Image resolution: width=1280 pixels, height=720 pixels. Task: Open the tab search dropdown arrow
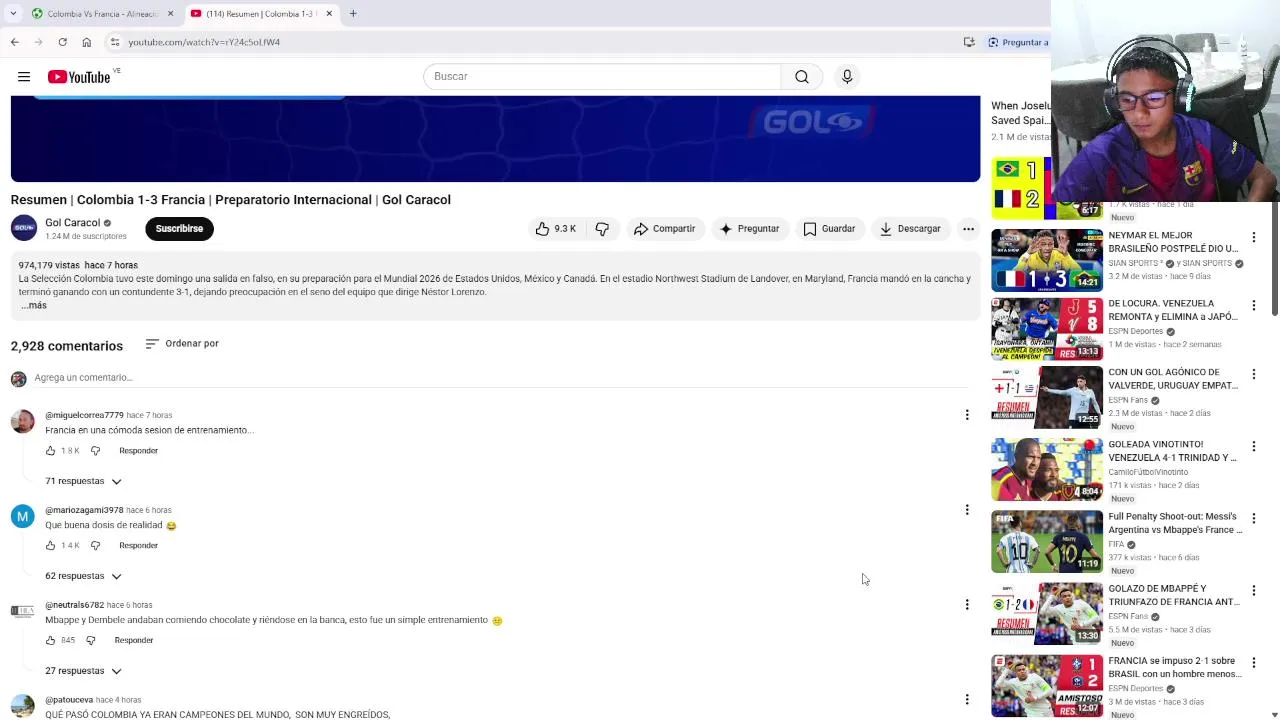(13, 13)
